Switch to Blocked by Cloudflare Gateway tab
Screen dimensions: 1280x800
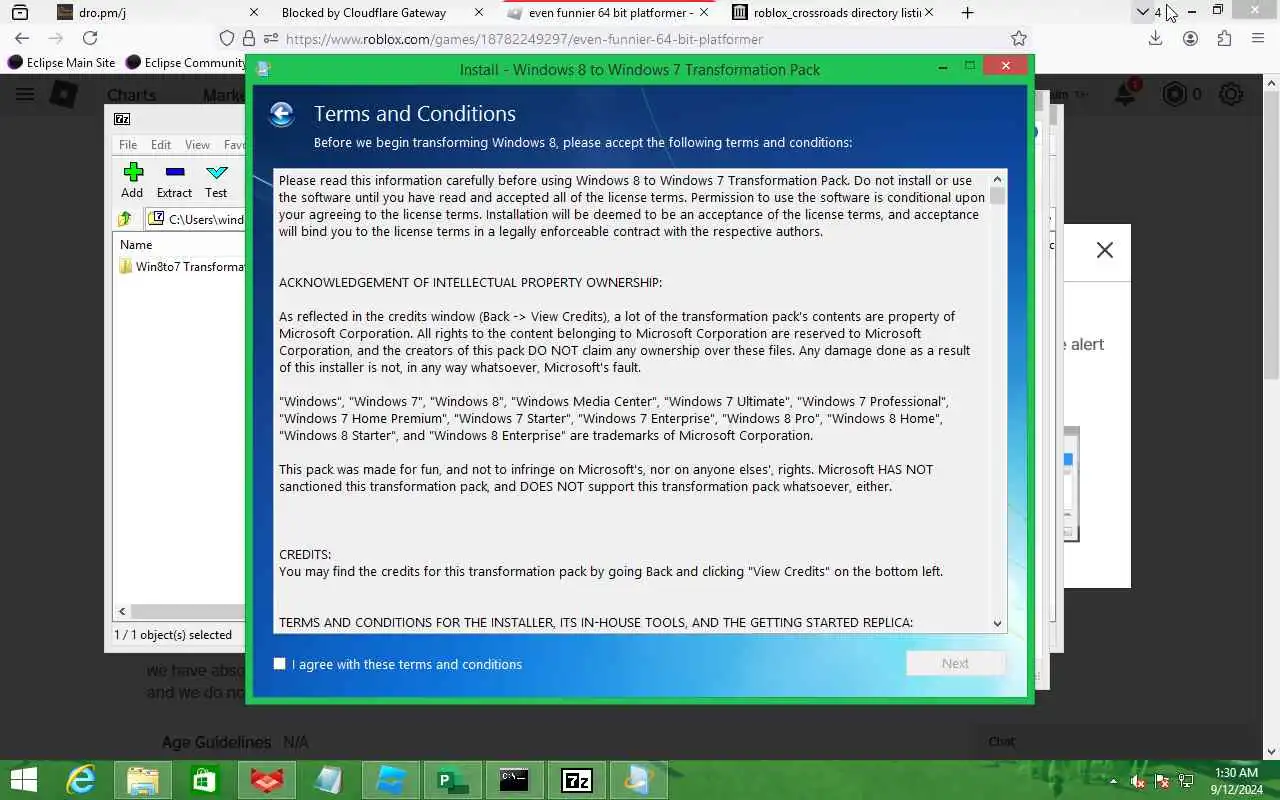tap(364, 13)
